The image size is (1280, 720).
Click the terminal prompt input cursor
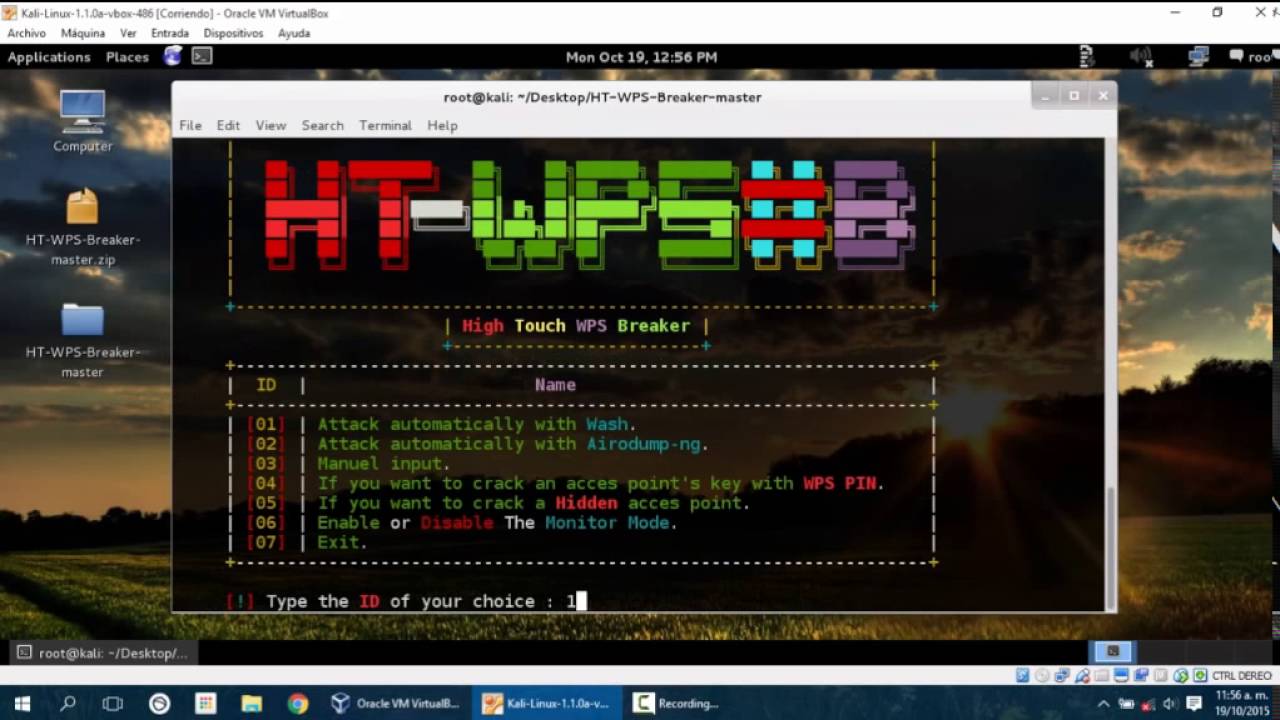click(x=581, y=601)
